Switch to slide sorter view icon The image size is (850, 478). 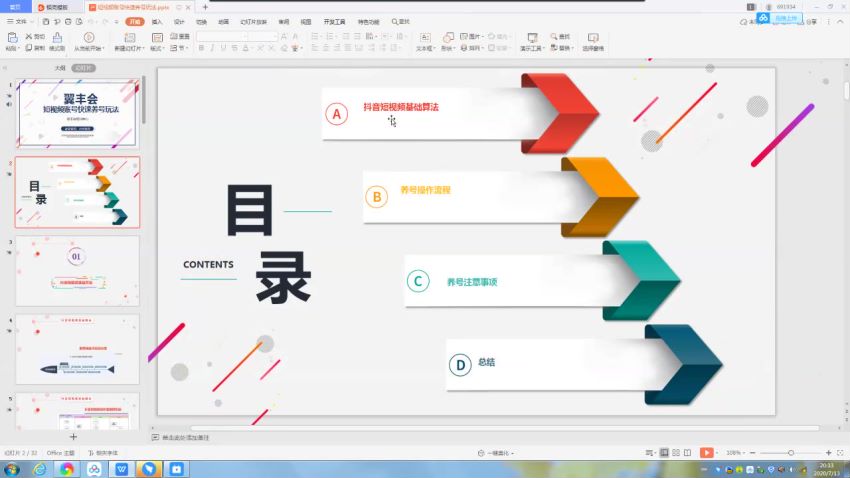676,453
